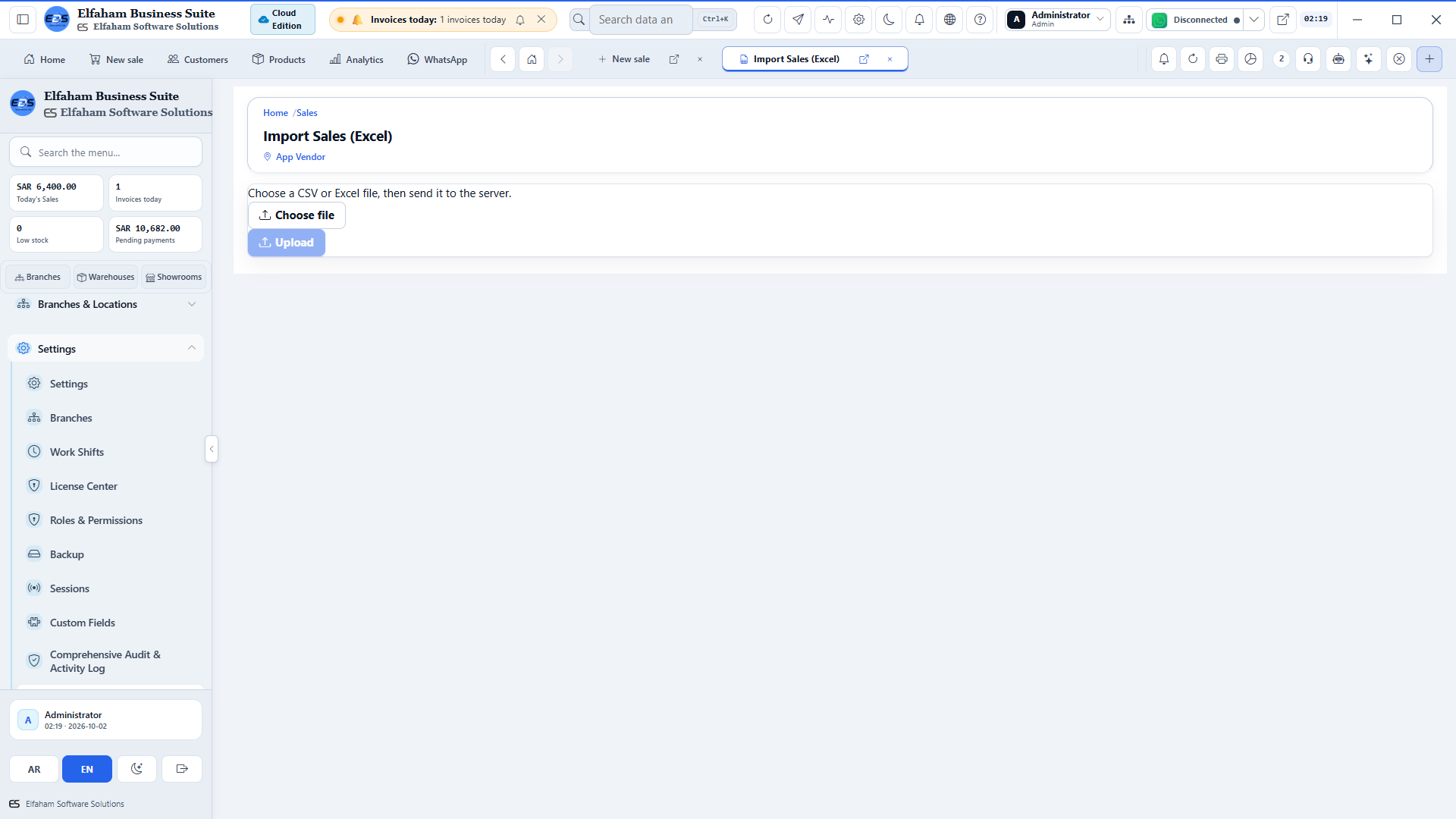Click the pie chart reports icon
1456x819 pixels.
coord(1250,59)
